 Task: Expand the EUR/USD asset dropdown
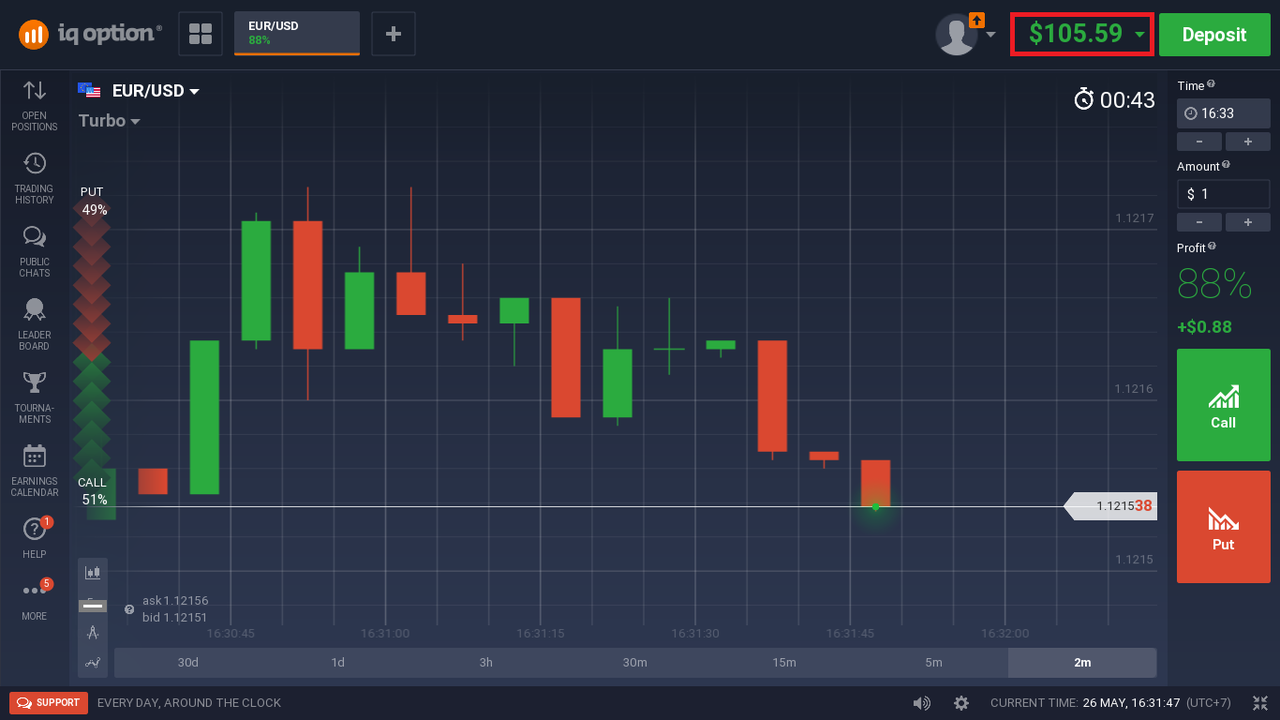194,91
